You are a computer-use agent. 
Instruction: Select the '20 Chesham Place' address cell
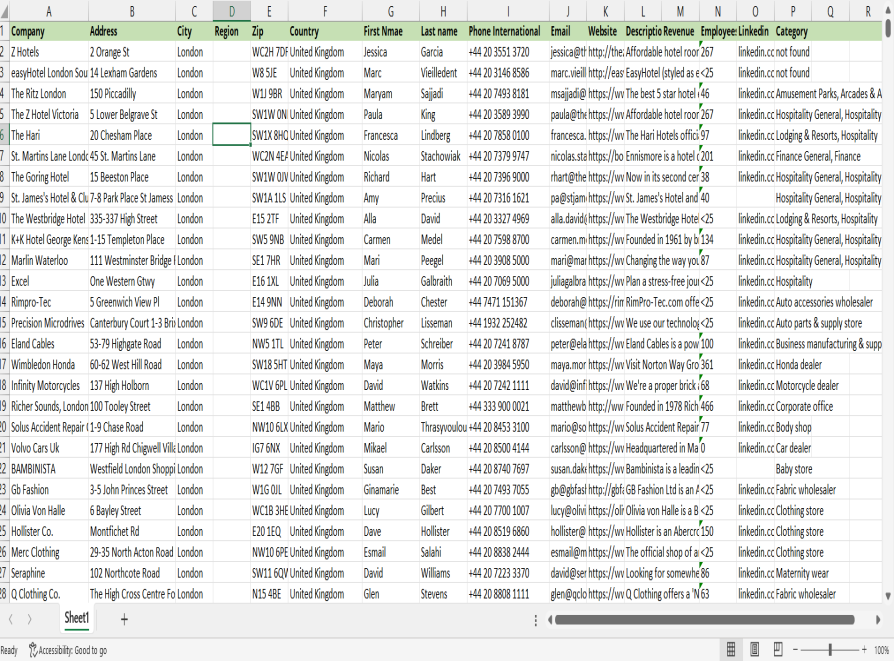tap(132, 135)
